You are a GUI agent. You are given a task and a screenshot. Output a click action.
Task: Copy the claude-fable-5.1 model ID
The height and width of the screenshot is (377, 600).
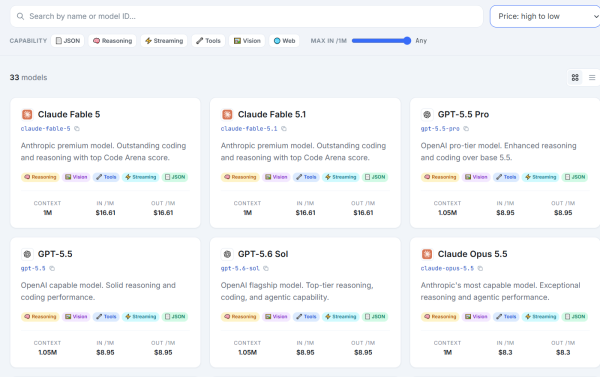click(284, 129)
